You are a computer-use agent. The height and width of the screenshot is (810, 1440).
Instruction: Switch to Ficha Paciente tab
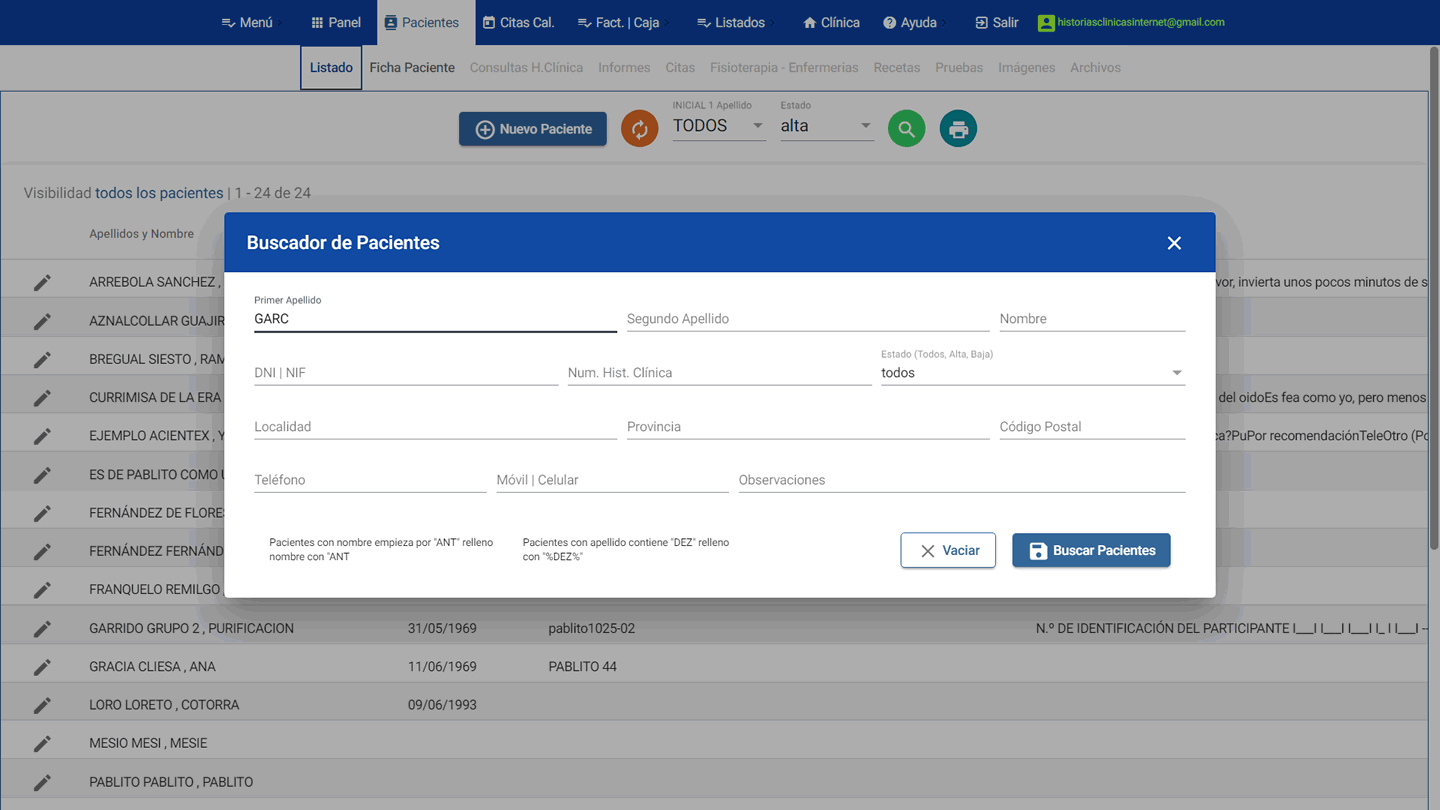click(412, 68)
